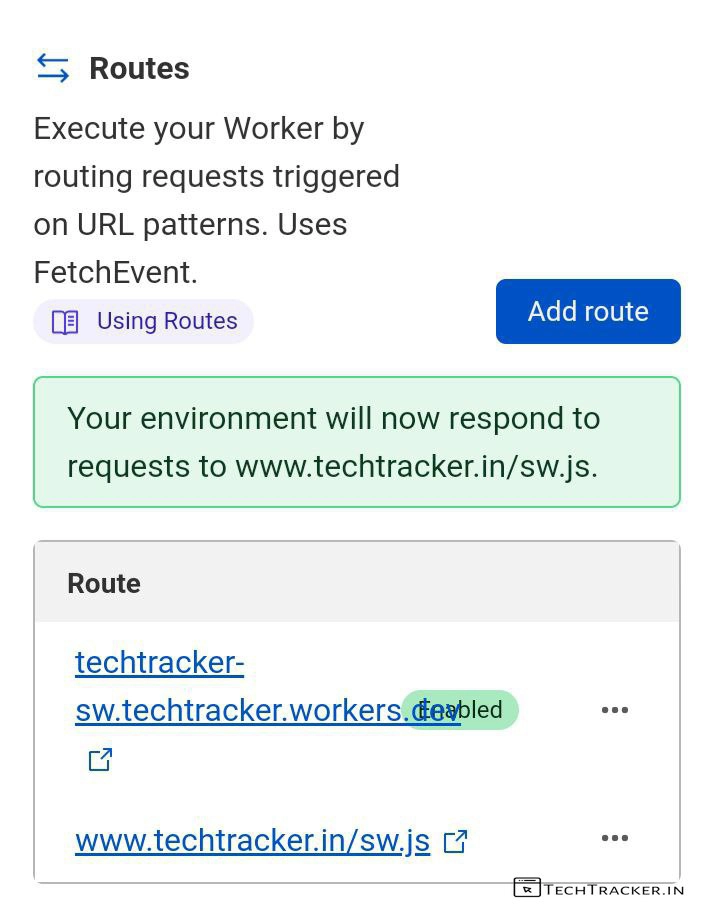Open external link icon next to sw.js route

455,842
